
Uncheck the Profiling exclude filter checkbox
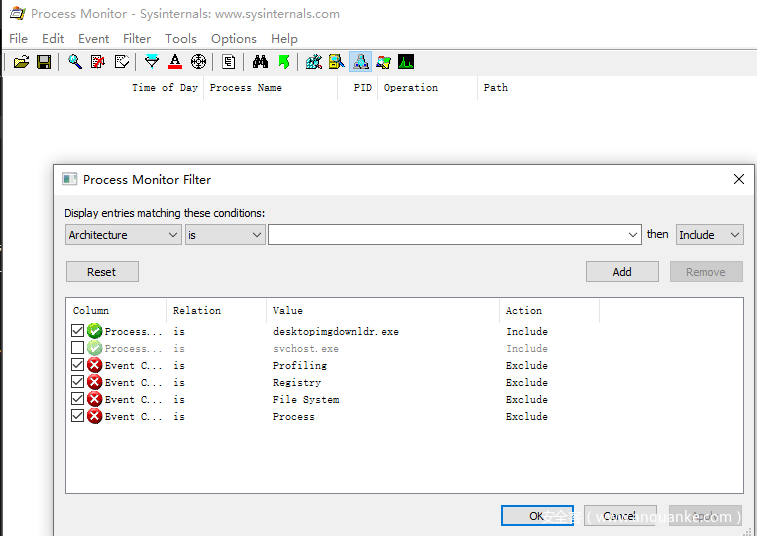pos(78,365)
